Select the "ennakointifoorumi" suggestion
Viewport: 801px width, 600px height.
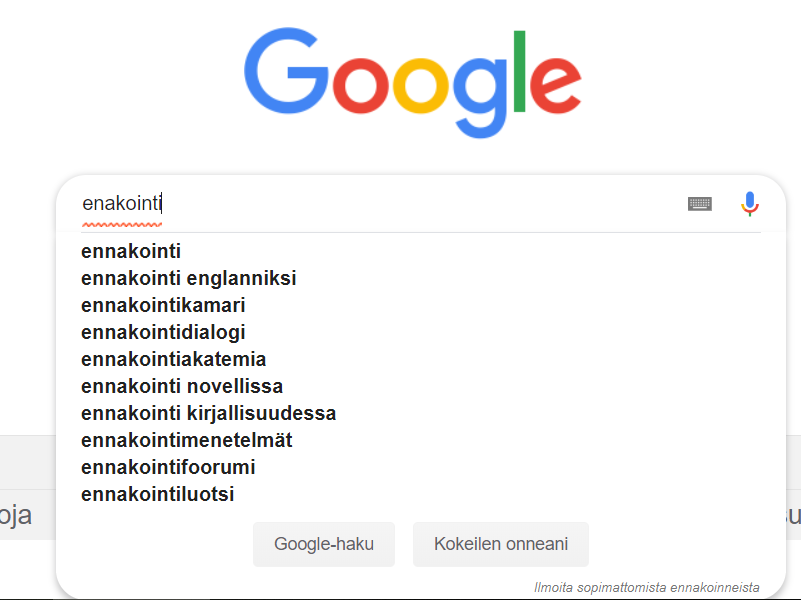tap(421, 467)
